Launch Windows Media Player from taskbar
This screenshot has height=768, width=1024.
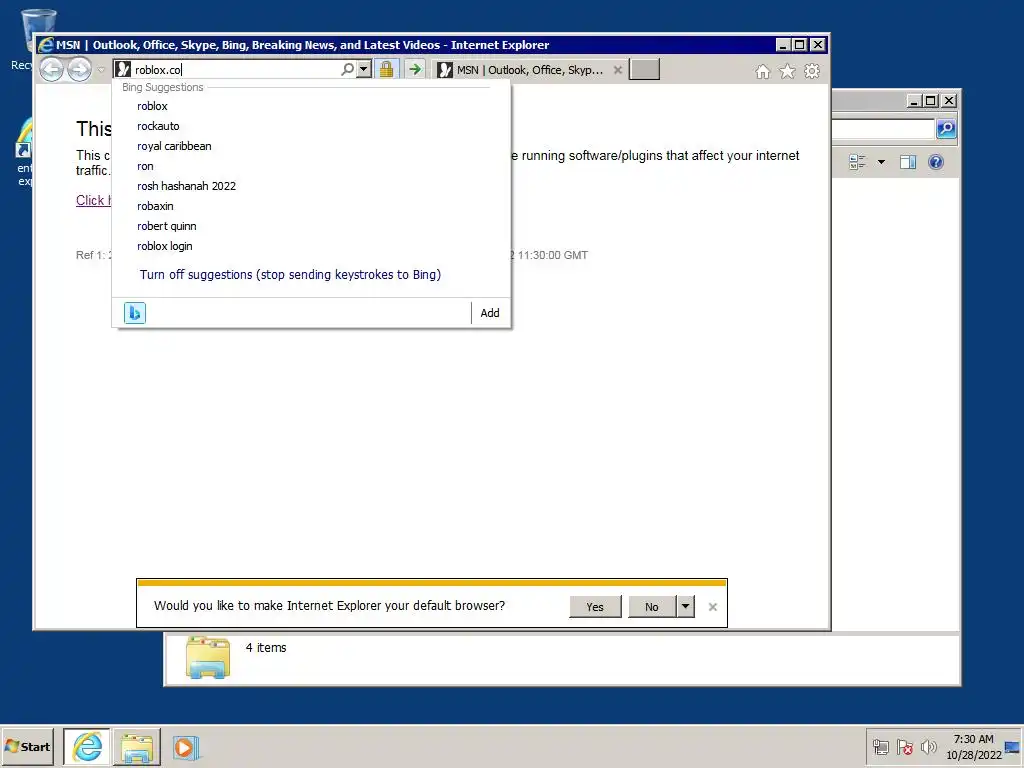tap(185, 748)
